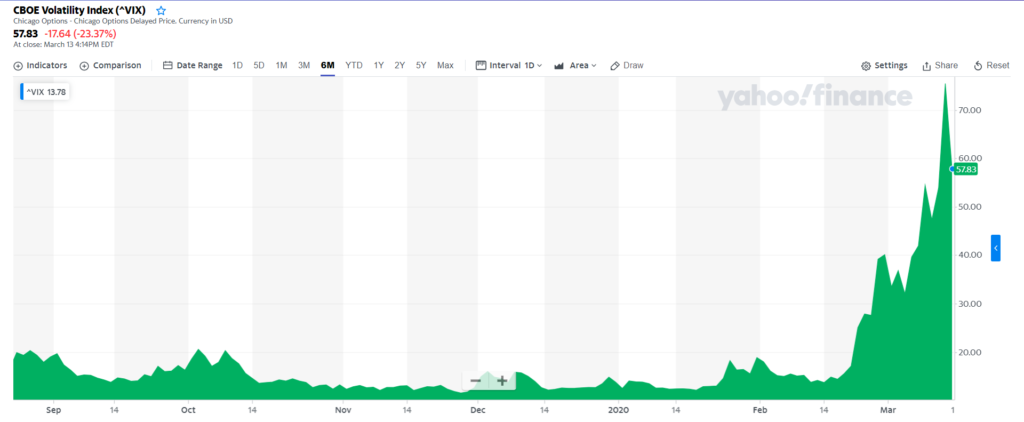The height and width of the screenshot is (422, 1024).
Task: Click the CBOE Volatility Index (^VIX) title
Action: (79, 10)
